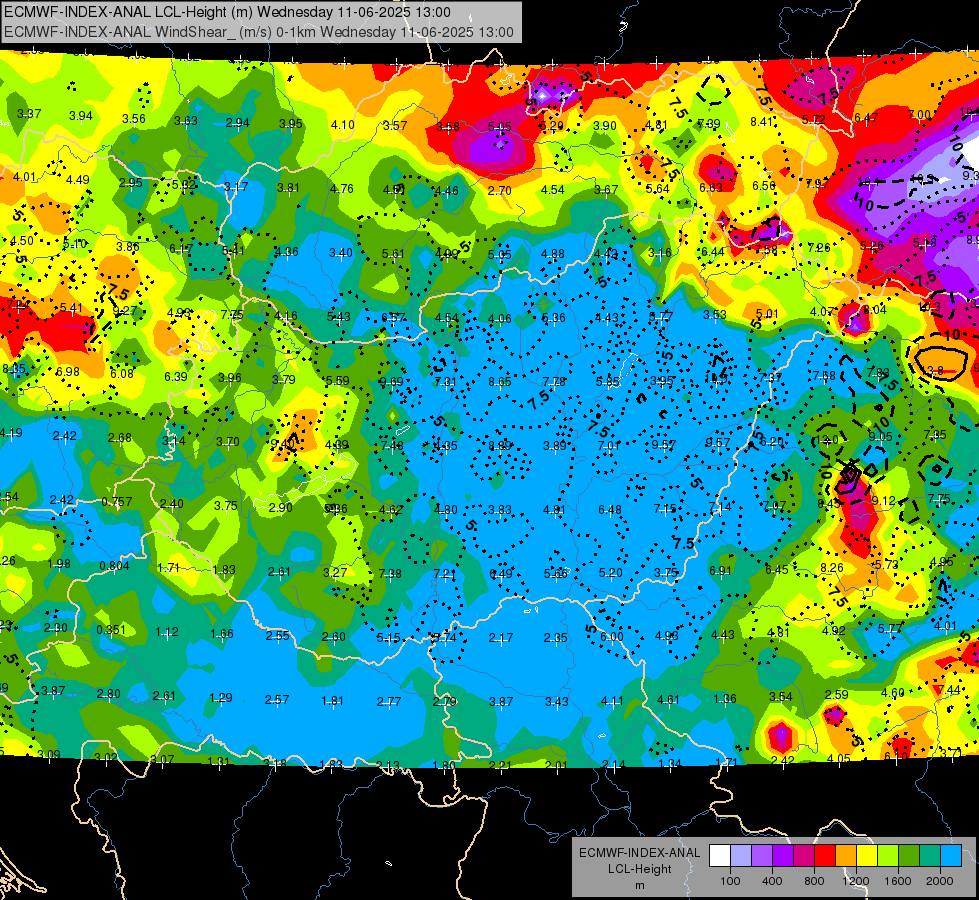The width and height of the screenshot is (979, 900).
Task: Click wind shear value '1.36'
Action: point(725,698)
